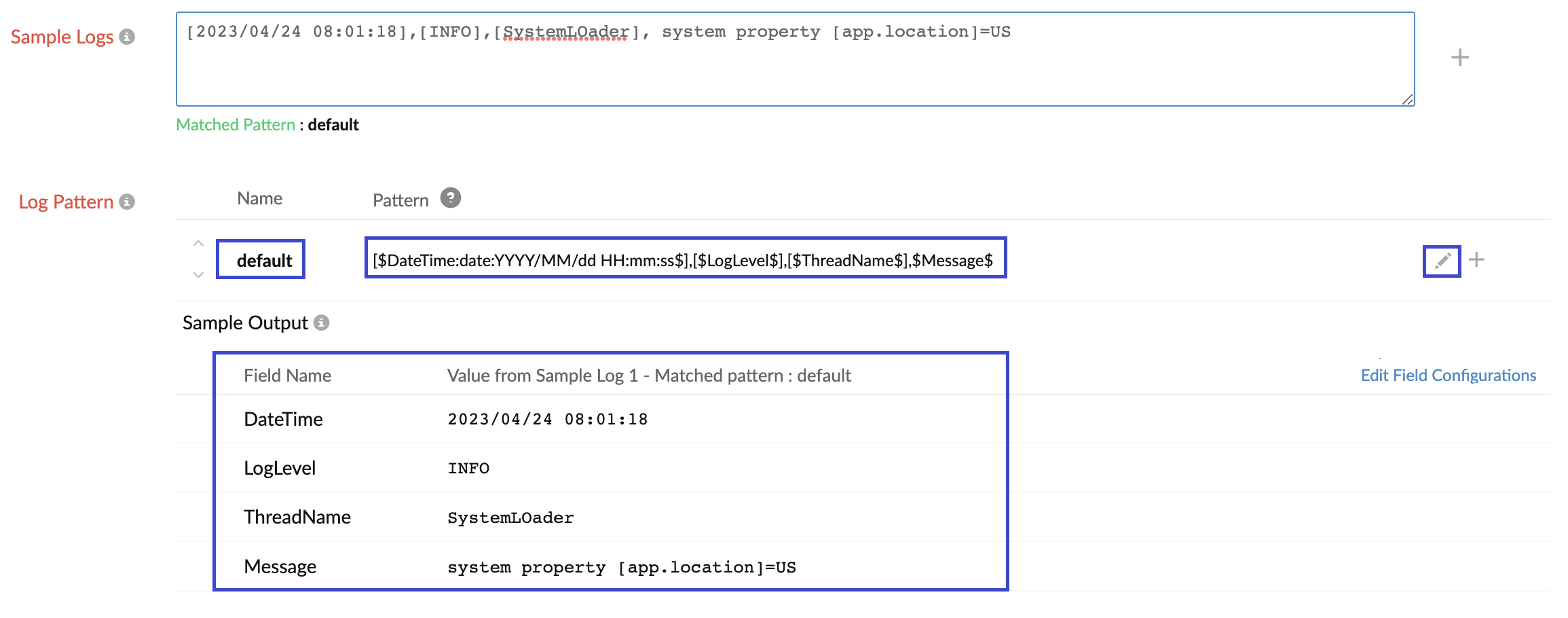This screenshot has width=1568, height=618.
Task: Select the ThreadName field name
Action: [297, 517]
